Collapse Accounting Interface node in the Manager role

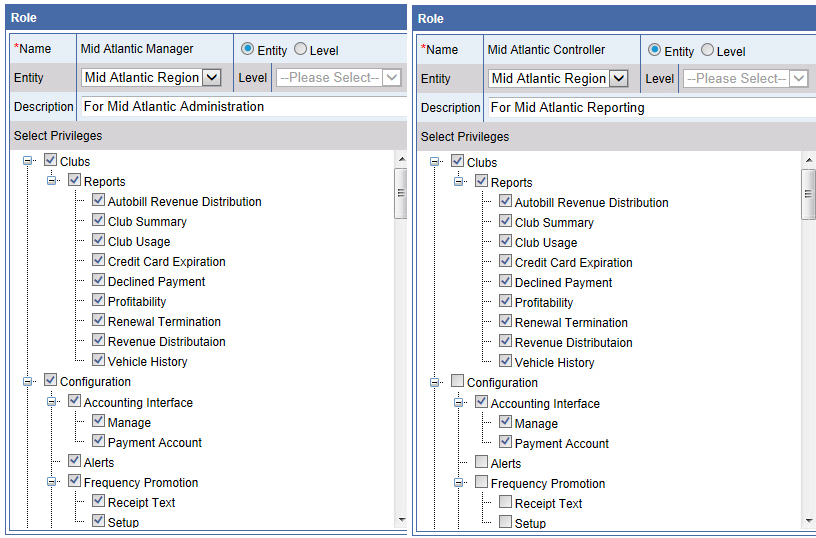52,402
